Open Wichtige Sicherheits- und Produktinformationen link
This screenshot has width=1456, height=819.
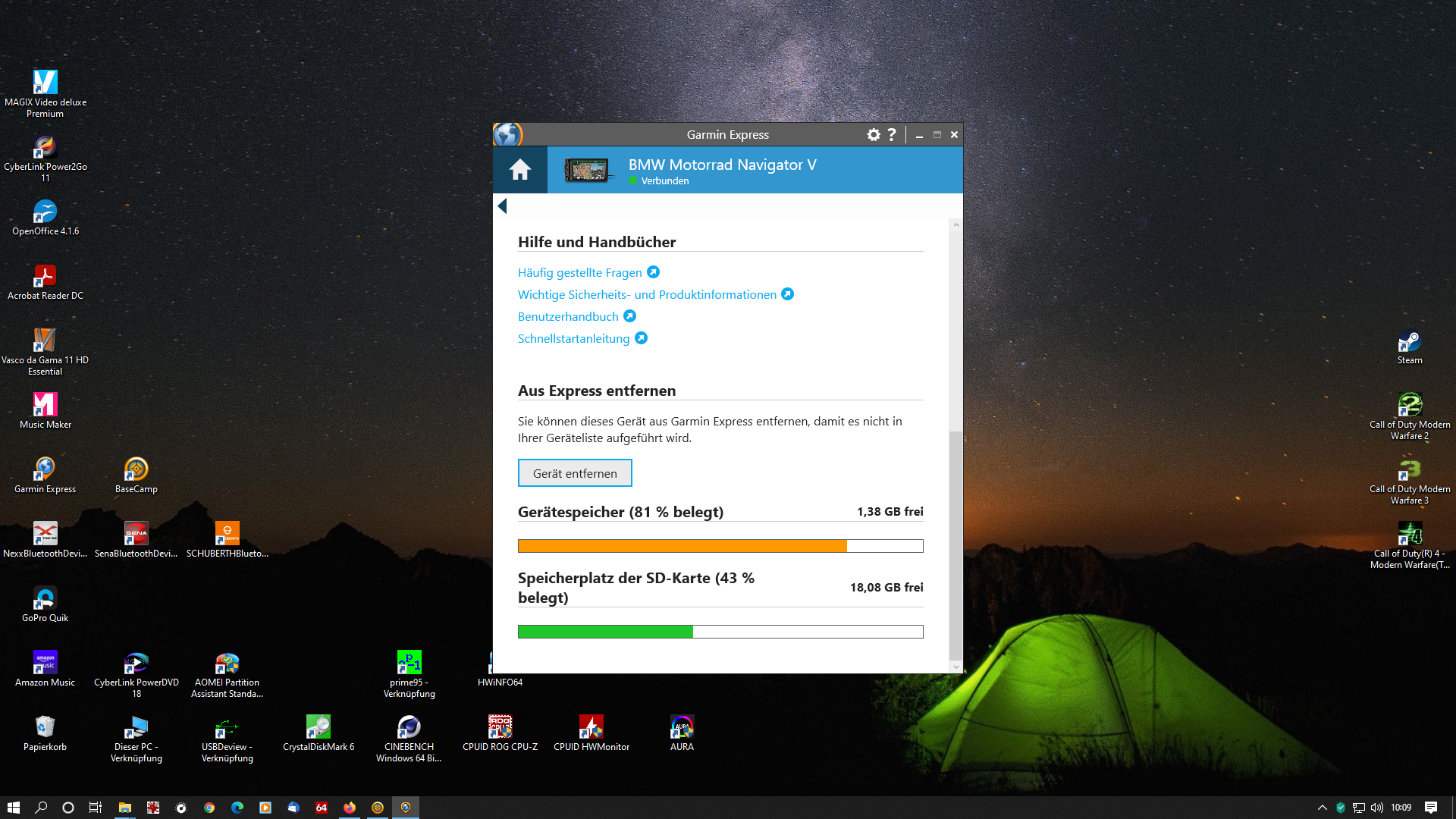click(647, 294)
